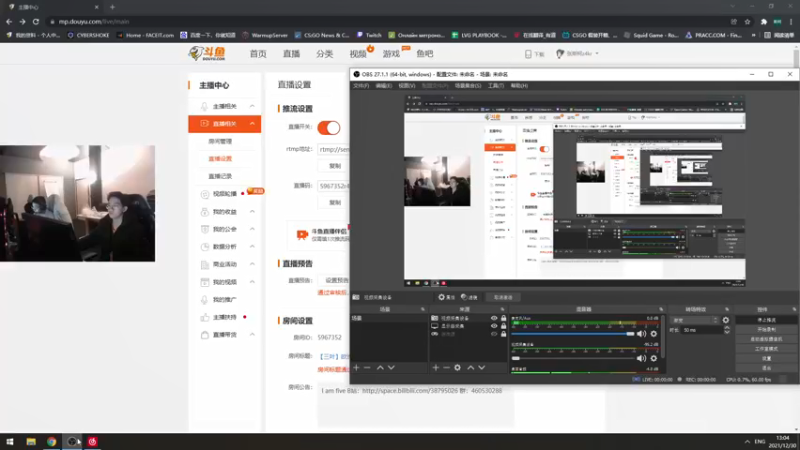The width and height of the screenshot is (800, 450).
Task: Open the 工具 menu in OBS
Action: tap(495, 86)
